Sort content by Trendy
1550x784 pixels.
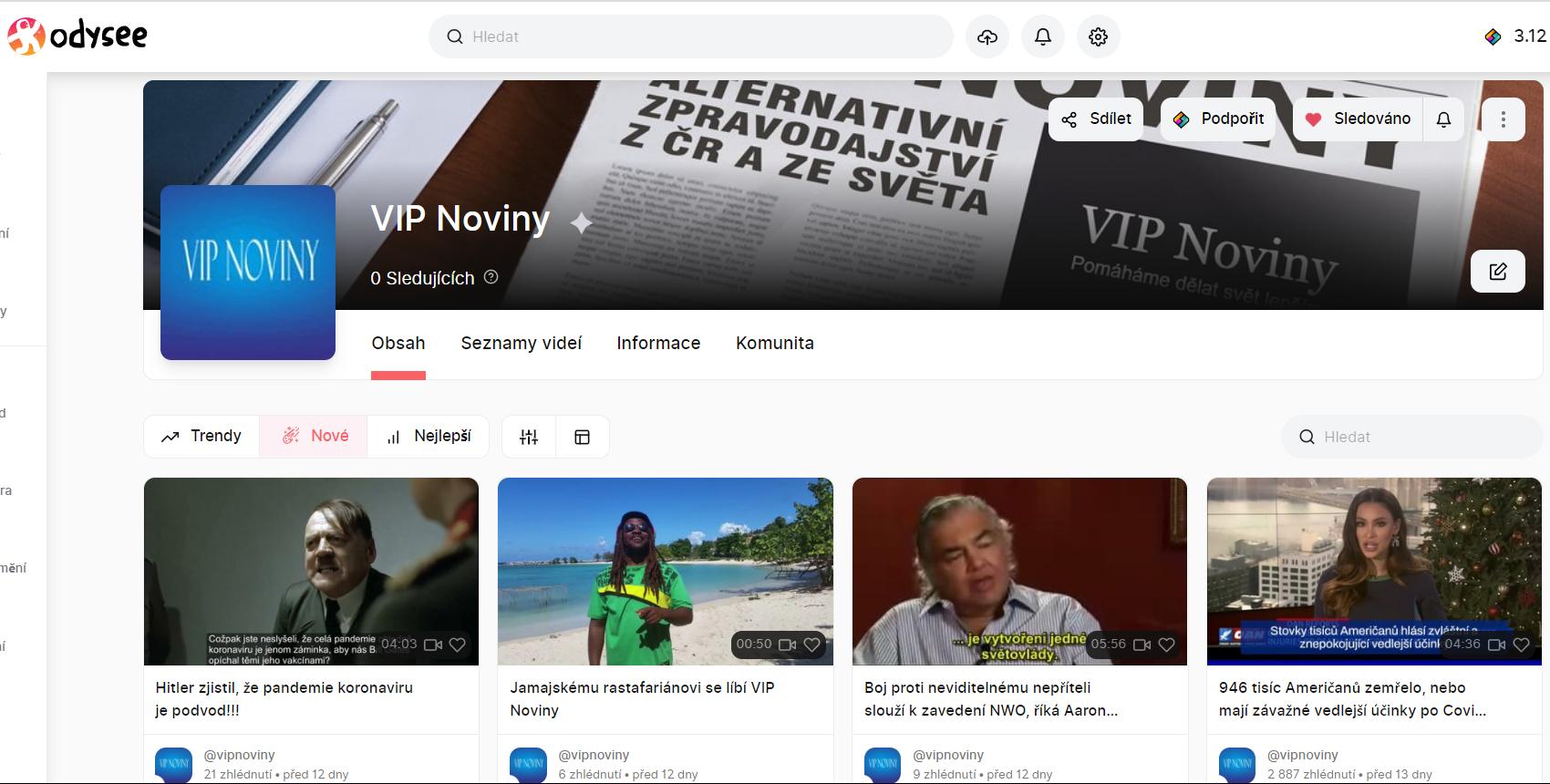click(201, 437)
